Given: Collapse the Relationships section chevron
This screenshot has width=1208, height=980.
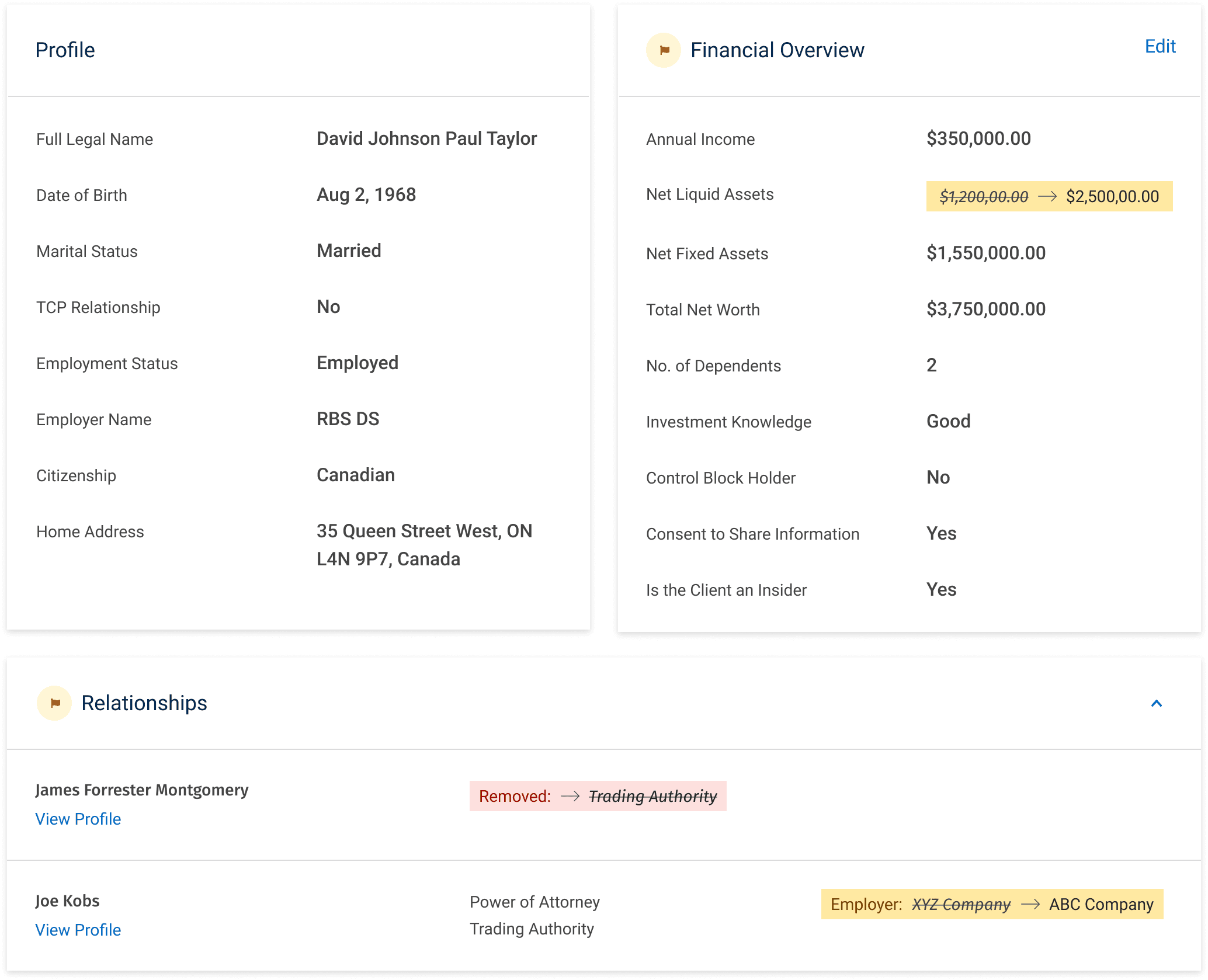Looking at the screenshot, I should point(1156,703).
